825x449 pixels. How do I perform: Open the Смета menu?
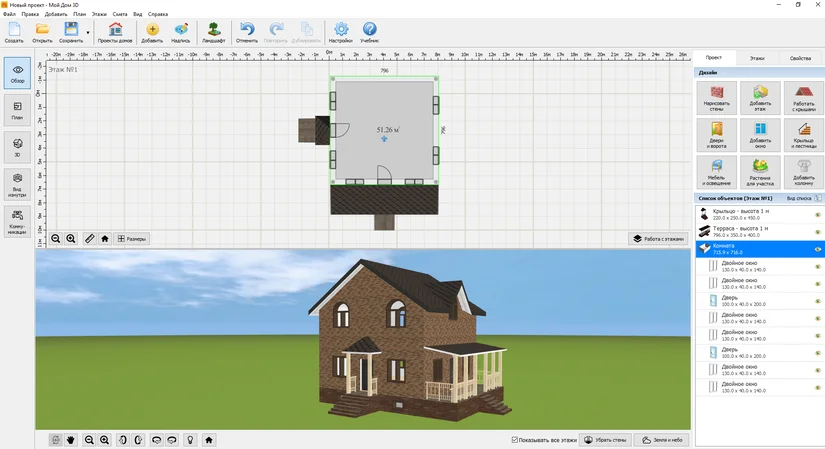(119, 14)
